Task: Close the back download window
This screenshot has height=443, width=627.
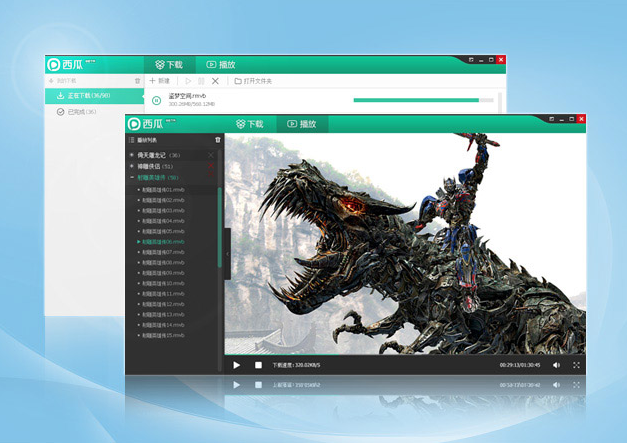Action: click(x=501, y=60)
